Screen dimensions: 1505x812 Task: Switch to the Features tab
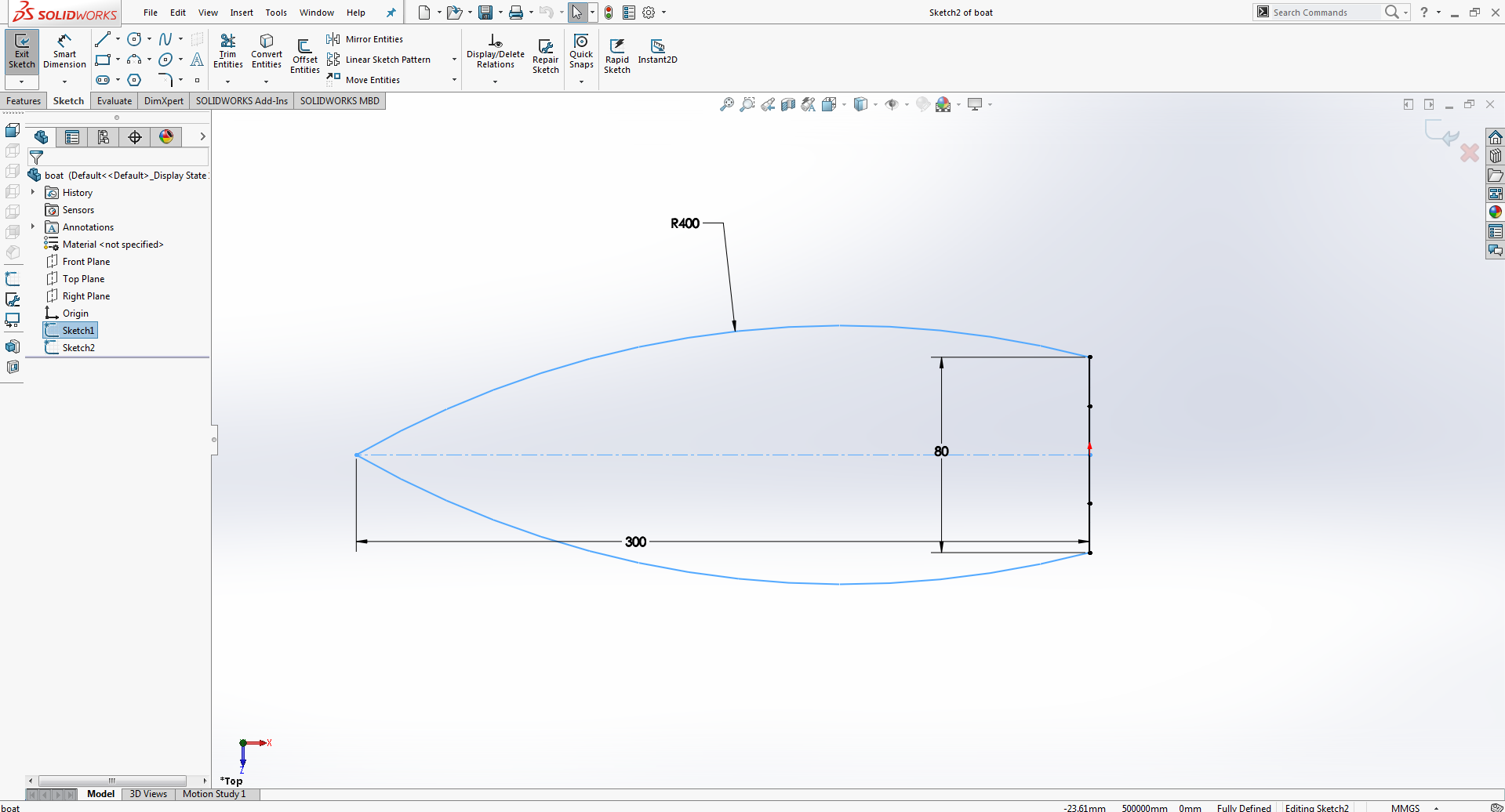click(24, 101)
